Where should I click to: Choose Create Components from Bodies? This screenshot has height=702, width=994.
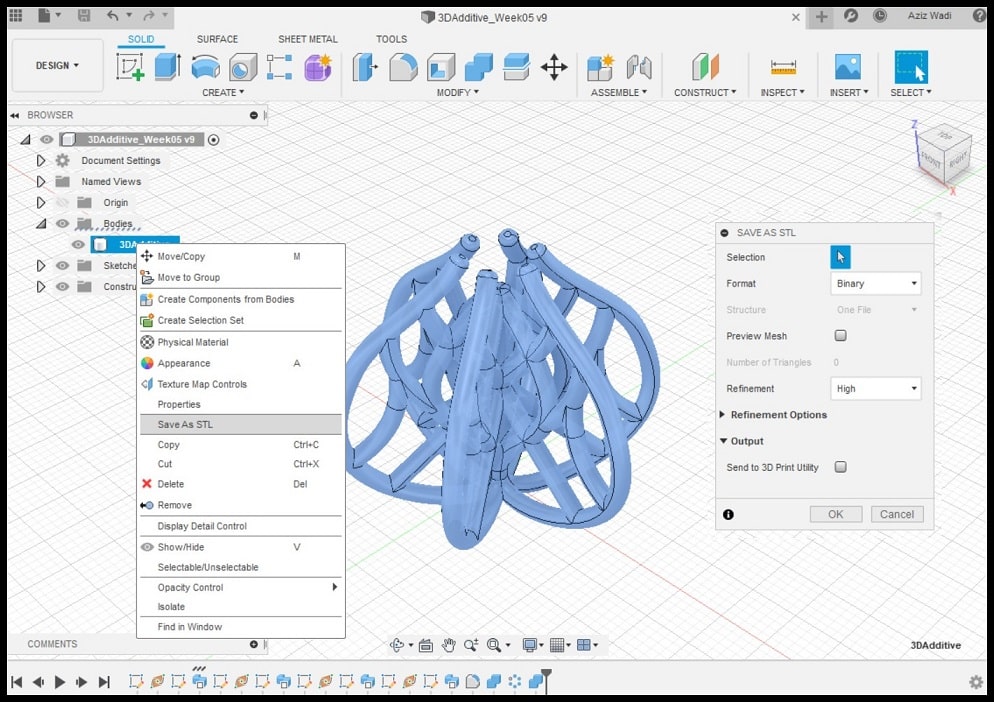click(240, 299)
